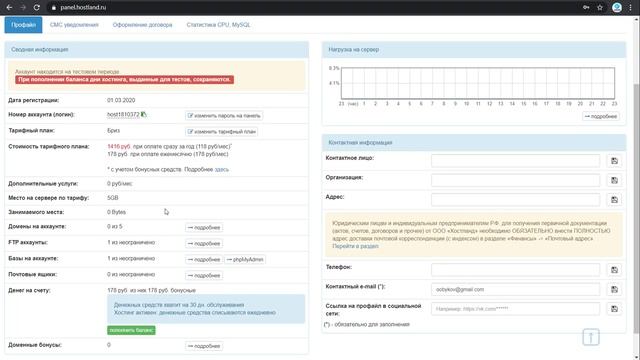Focus the Контактное лицо input field

tap(516, 161)
